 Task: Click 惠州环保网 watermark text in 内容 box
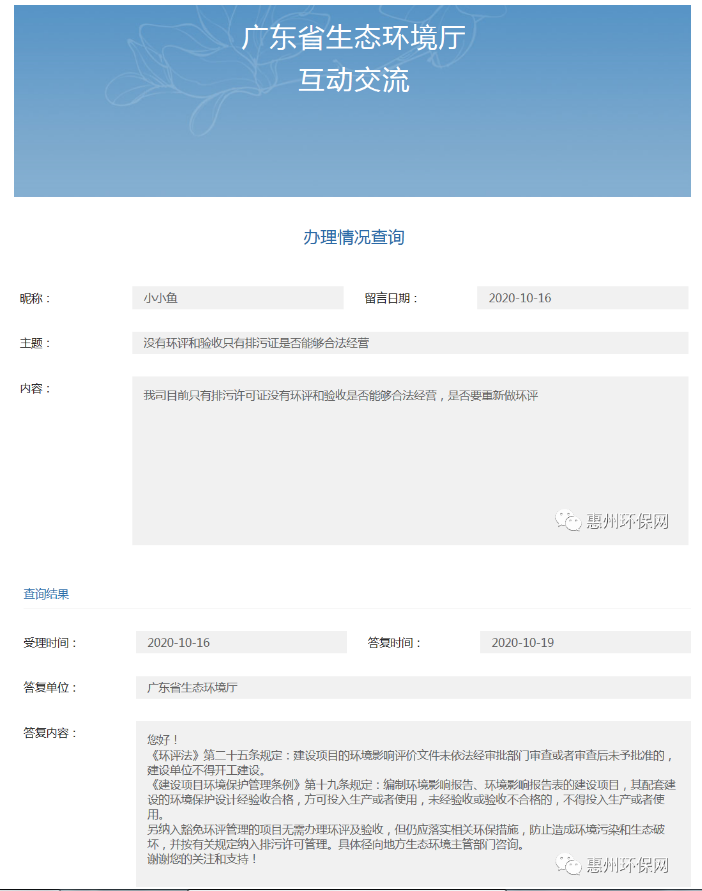(626, 521)
